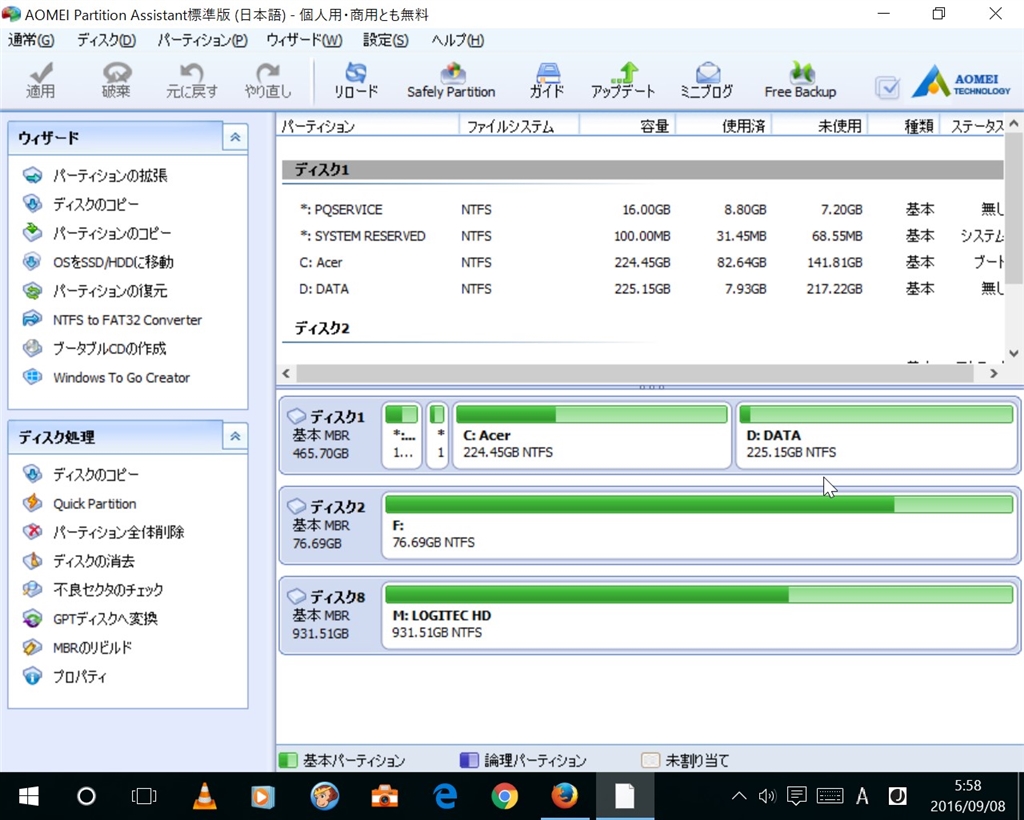
Task: Click the volume speaker tray icon
Action: pos(767,796)
